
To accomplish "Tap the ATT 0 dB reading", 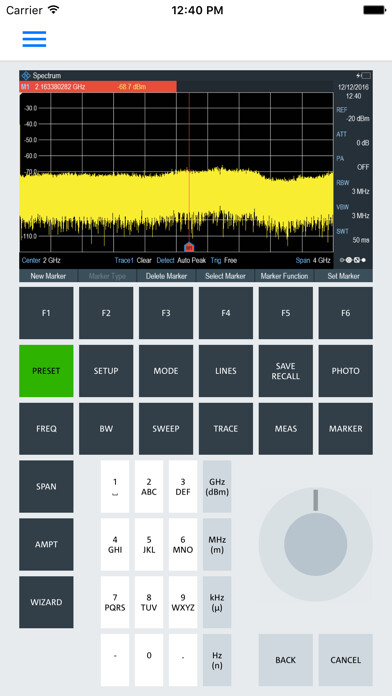I will click(353, 138).
